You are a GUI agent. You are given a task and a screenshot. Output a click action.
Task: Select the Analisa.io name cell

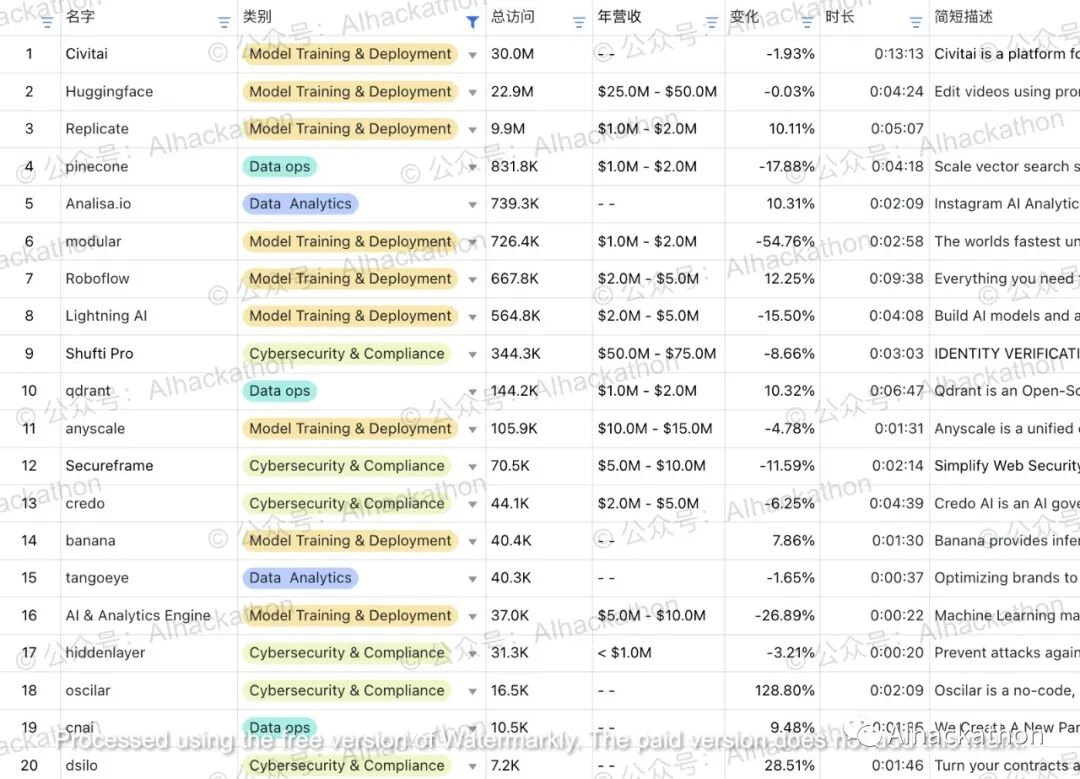[149, 203]
